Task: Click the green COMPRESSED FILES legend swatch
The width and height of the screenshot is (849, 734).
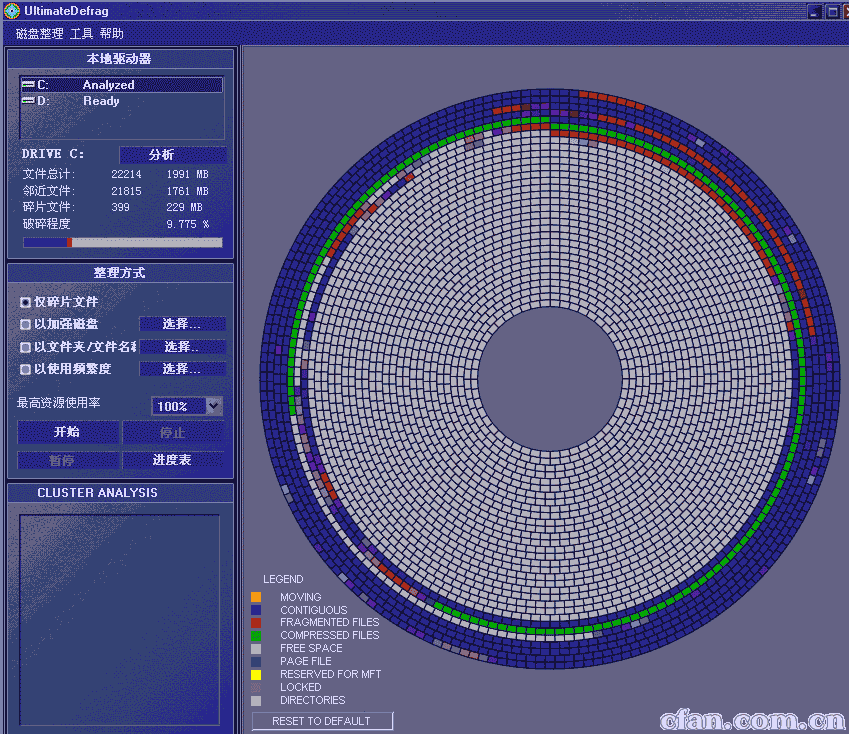Action: pyautogui.click(x=256, y=636)
